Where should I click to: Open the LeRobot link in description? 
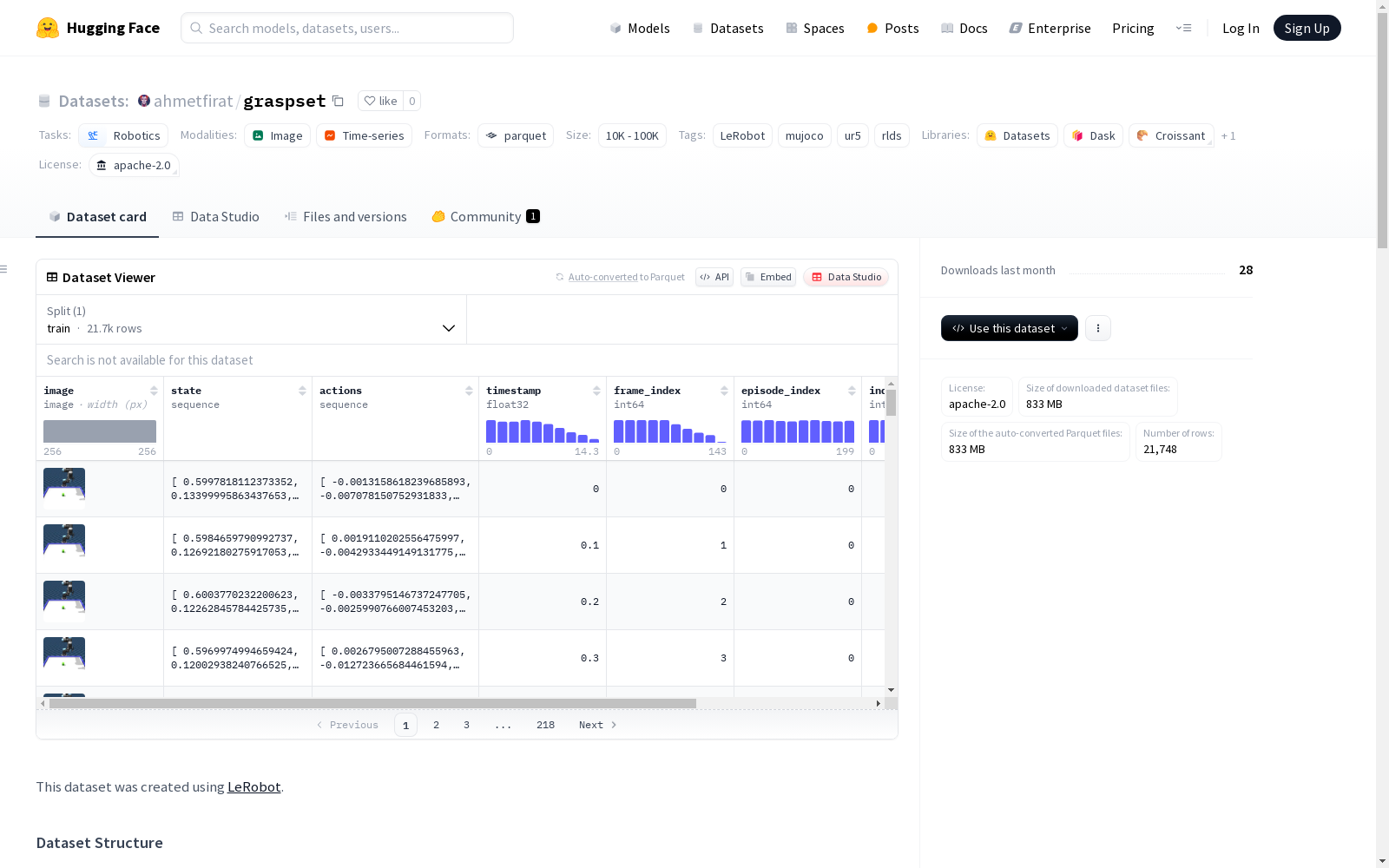pyautogui.click(x=254, y=787)
